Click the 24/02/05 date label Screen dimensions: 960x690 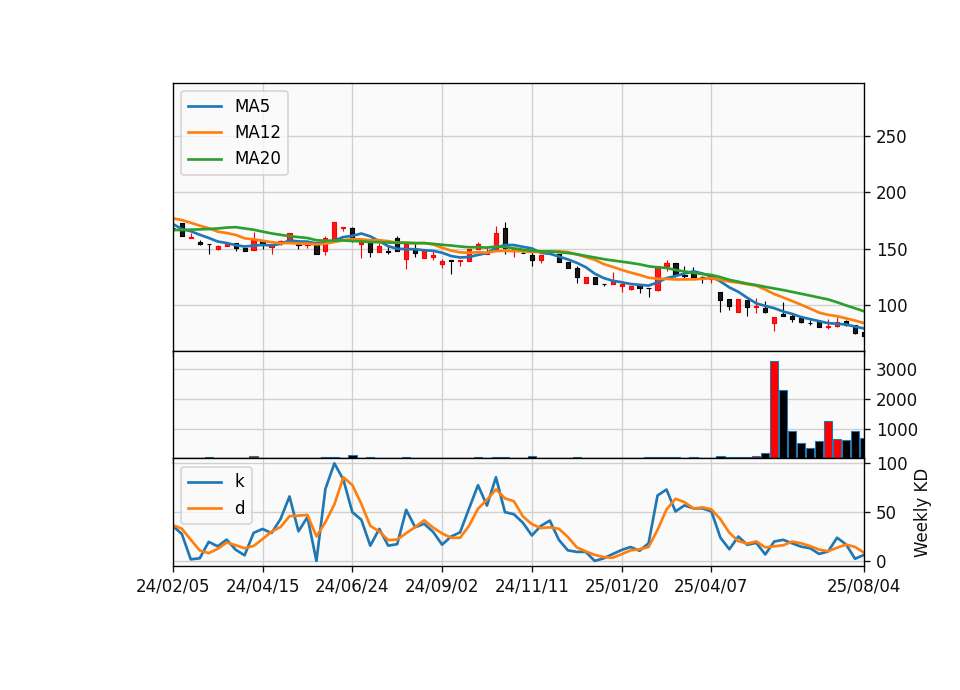pos(173,586)
